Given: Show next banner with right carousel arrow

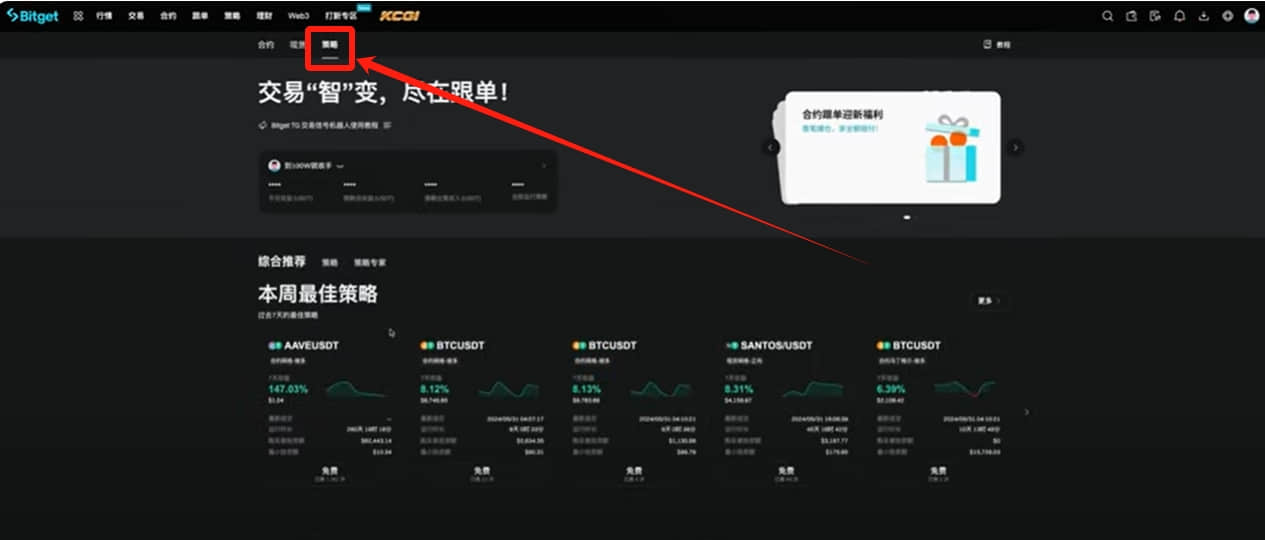Looking at the screenshot, I should (1015, 147).
